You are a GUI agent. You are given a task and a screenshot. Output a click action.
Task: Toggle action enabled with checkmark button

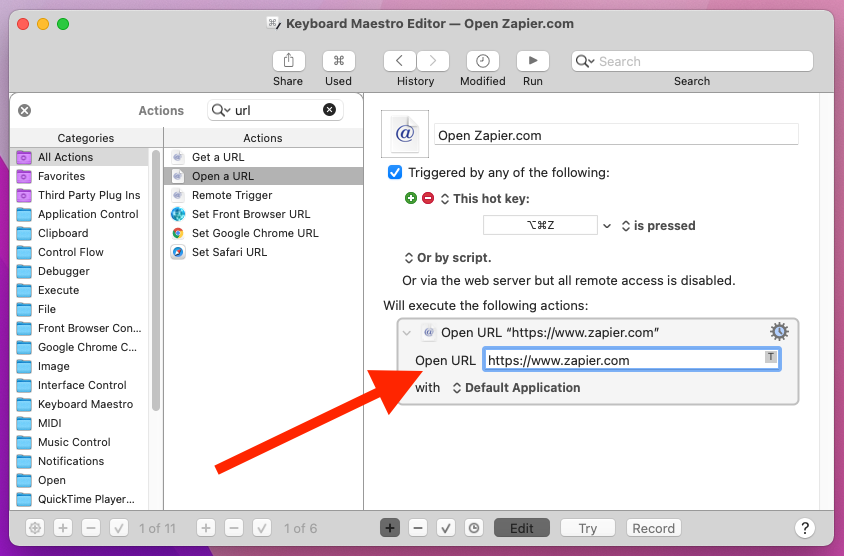pyautogui.click(x=446, y=528)
